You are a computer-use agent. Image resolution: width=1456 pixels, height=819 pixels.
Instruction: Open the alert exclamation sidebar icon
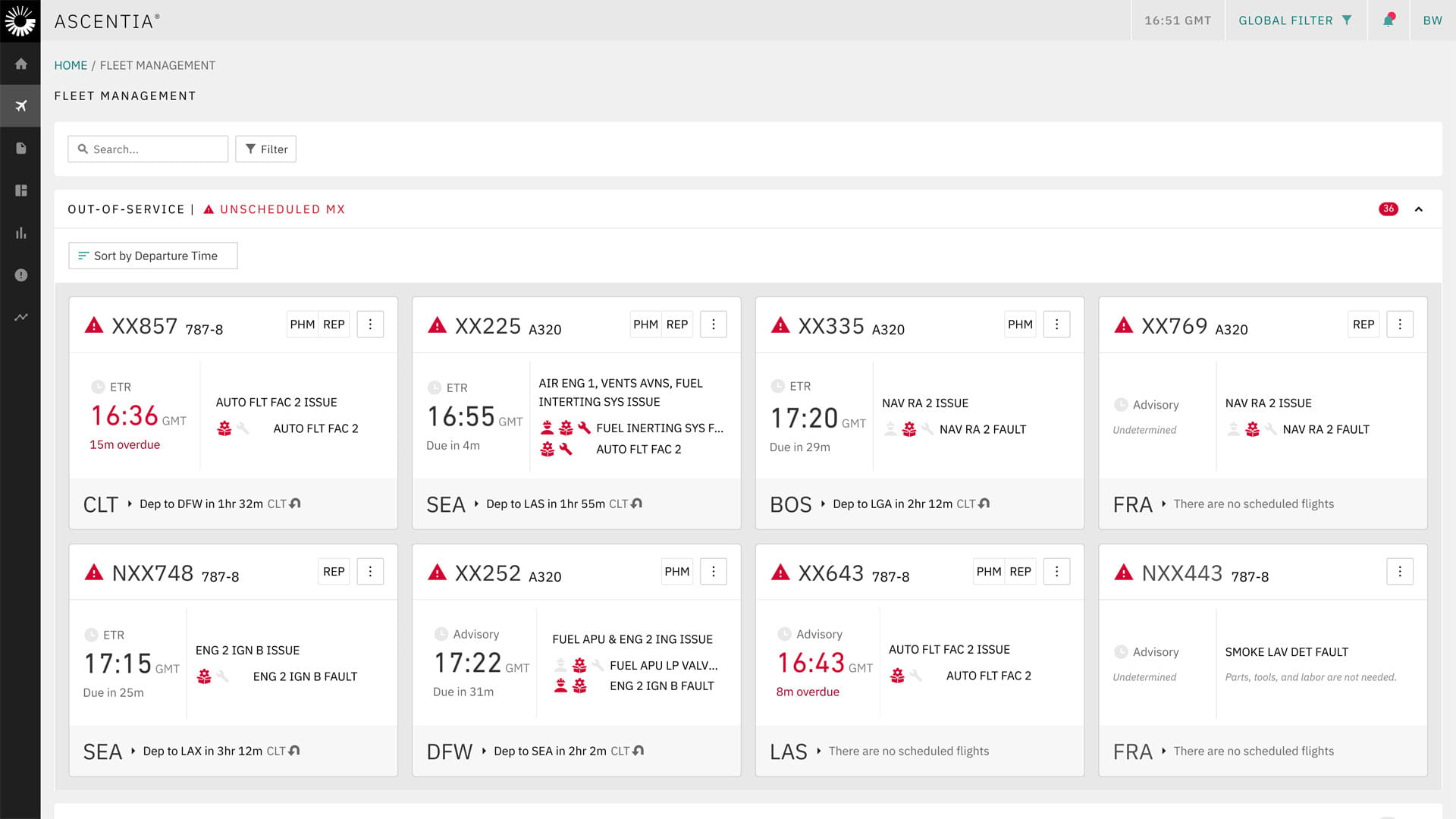pos(20,275)
